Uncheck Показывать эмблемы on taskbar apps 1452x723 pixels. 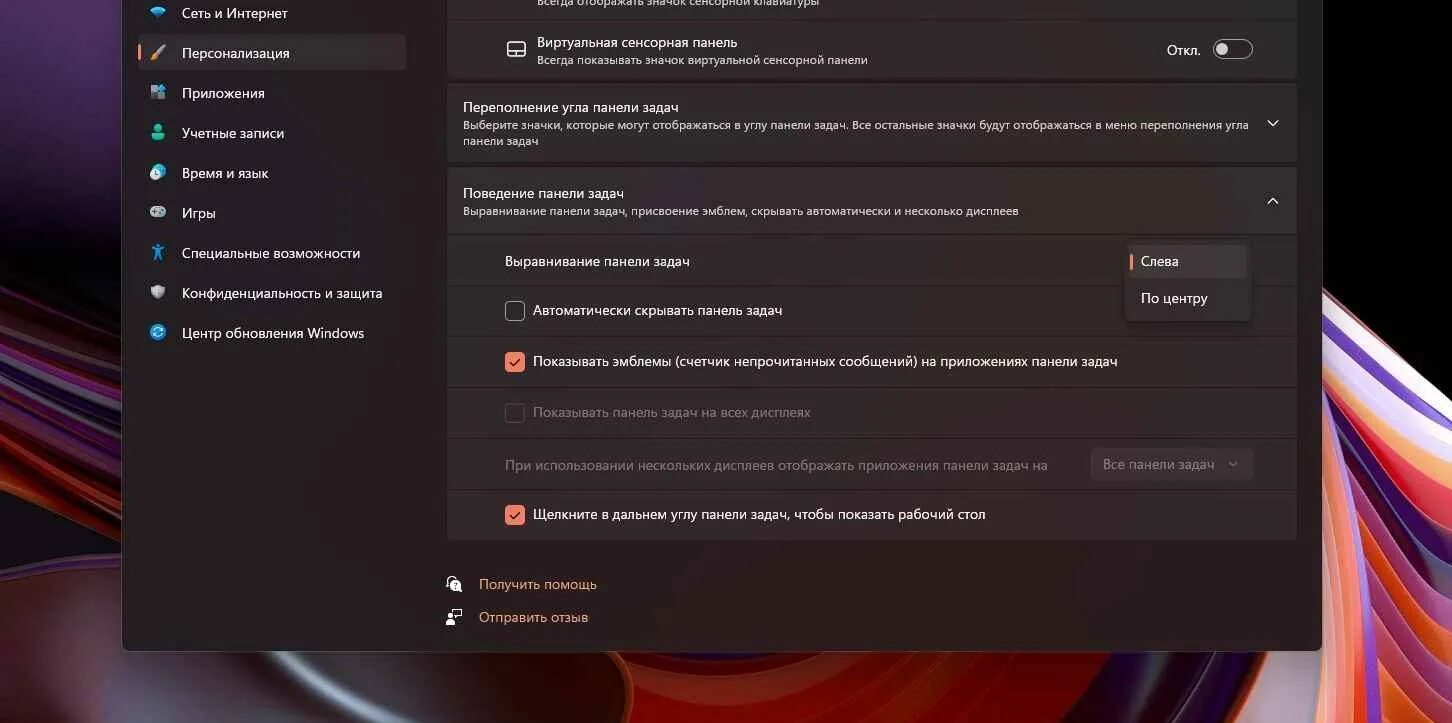coord(515,362)
